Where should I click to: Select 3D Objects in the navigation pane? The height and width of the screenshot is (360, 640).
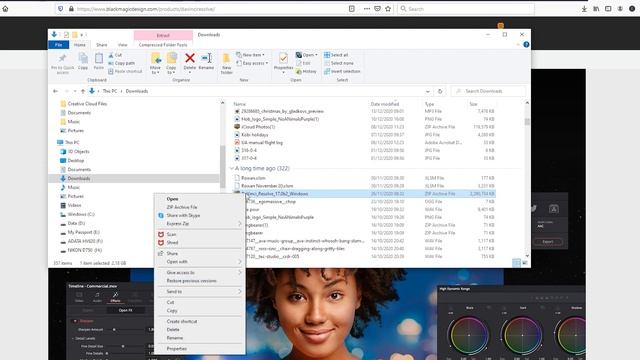pos(78,151)
